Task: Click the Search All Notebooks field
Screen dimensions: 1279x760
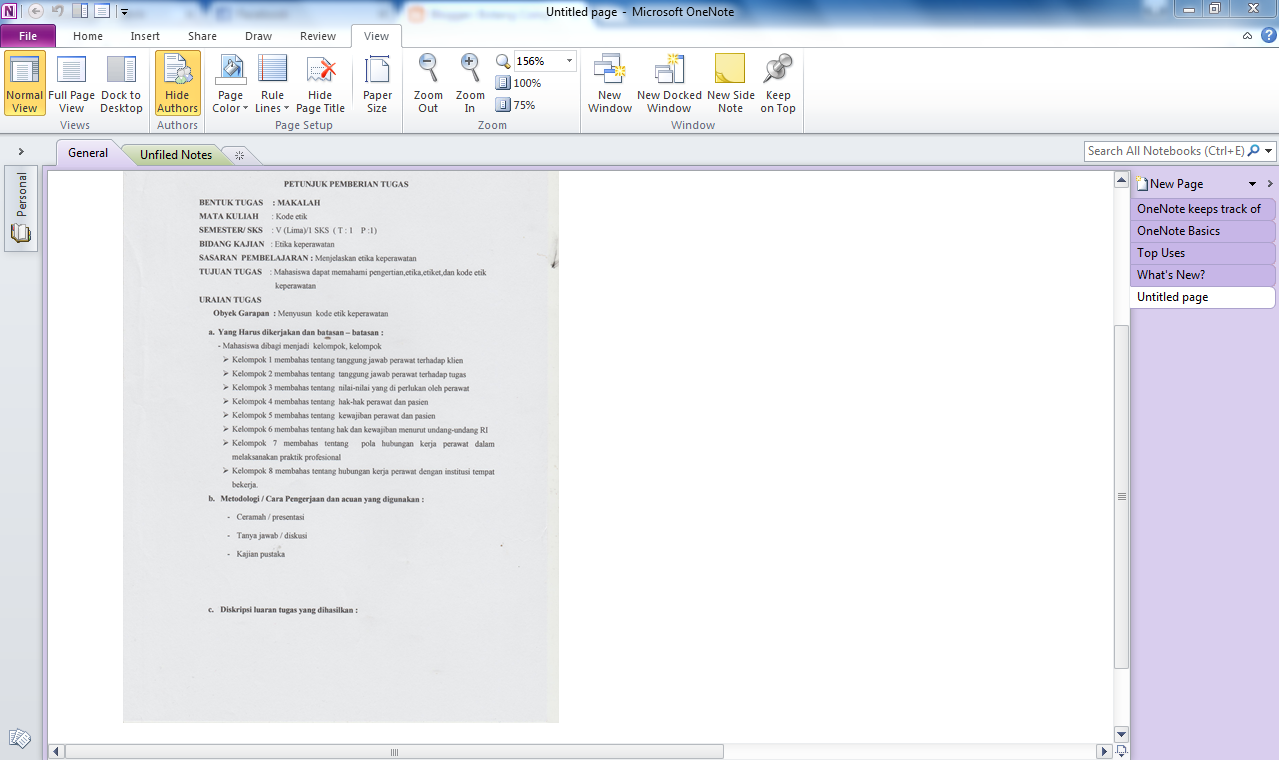Action: (1165, 151)
